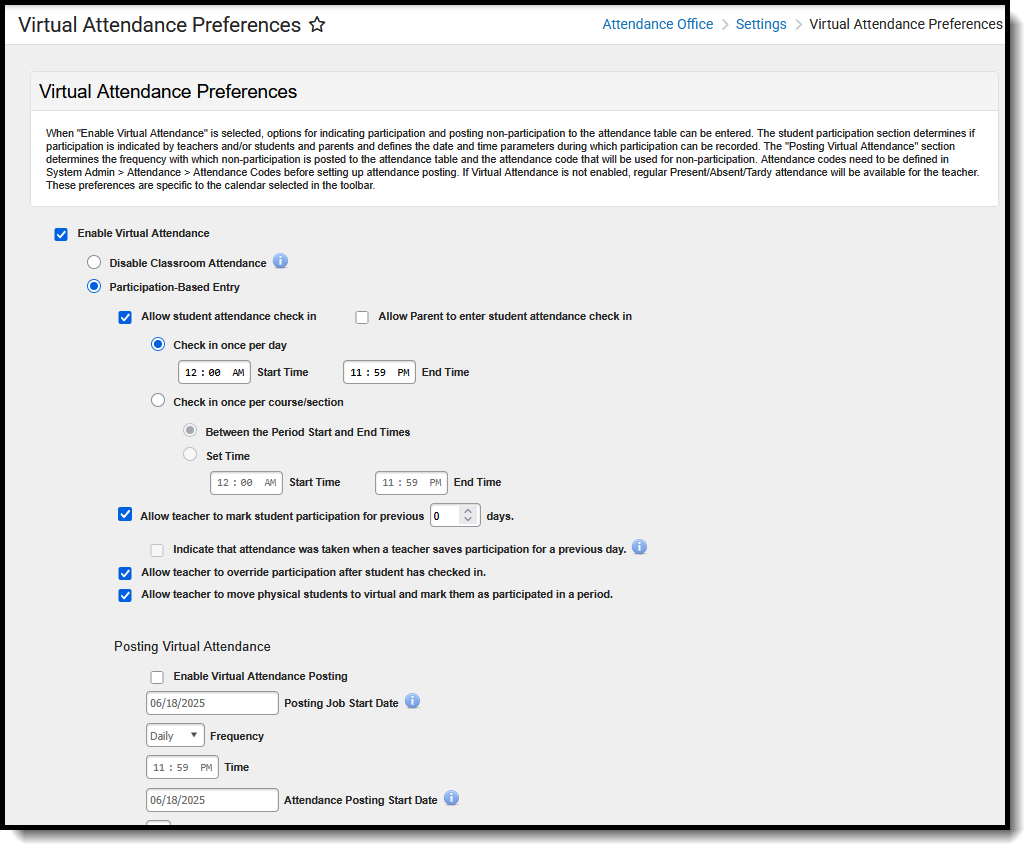
Task: Check Allow Parent to enter student check in
Action: click(x=362, y=318)
